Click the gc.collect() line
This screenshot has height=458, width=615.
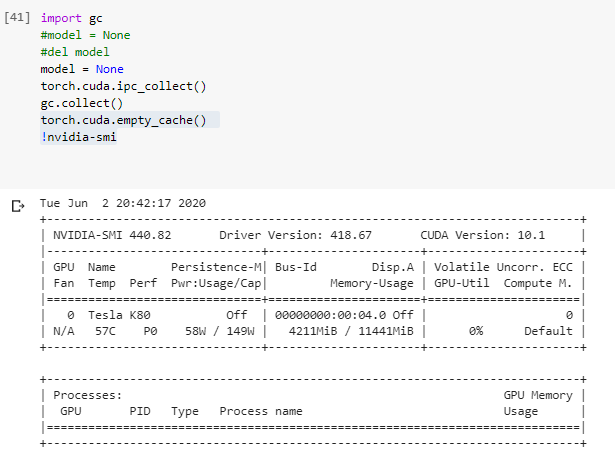click(82, 103)
